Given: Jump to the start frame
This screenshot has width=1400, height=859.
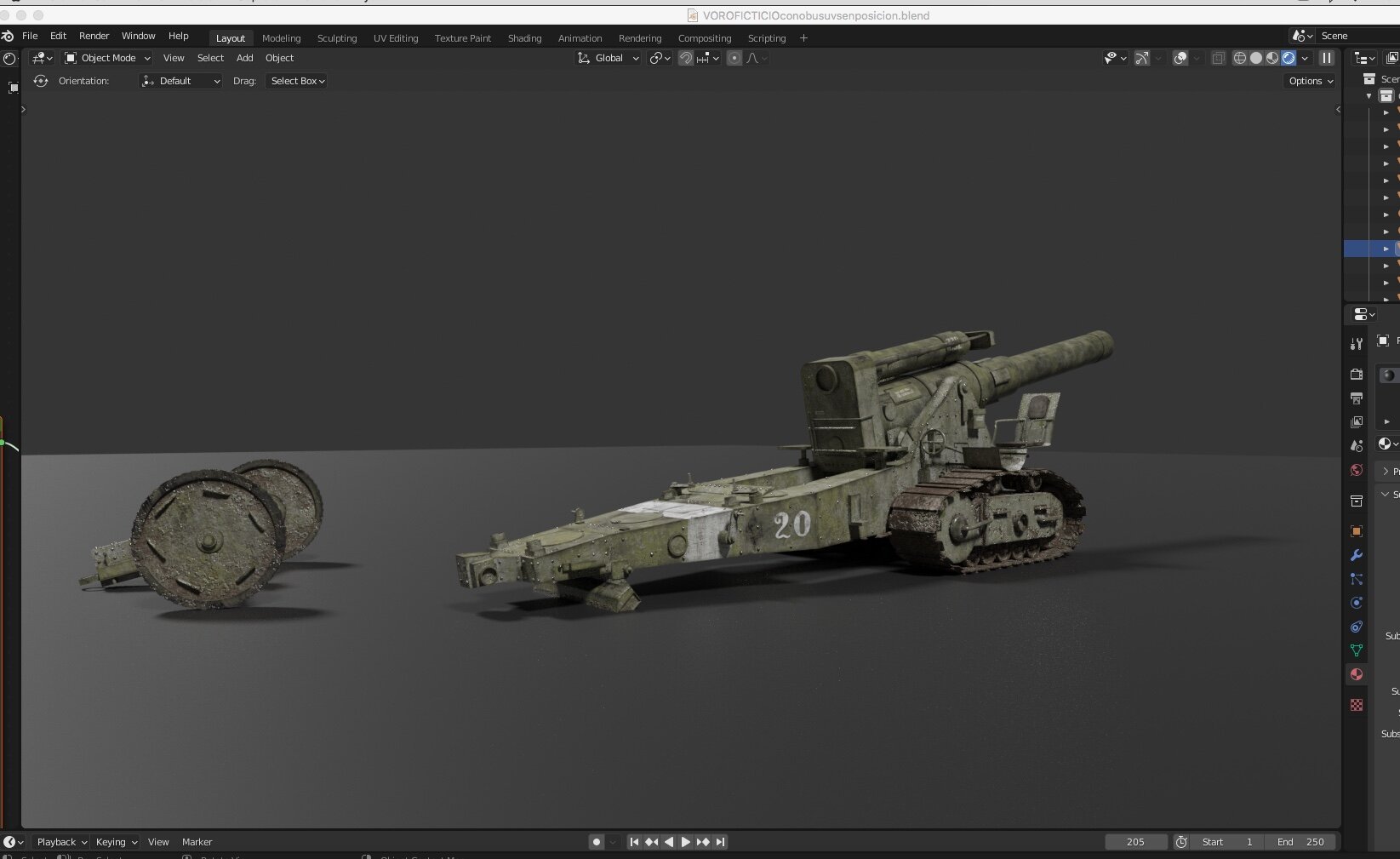Looking at the screenshot, I should (x=634, y=842).
